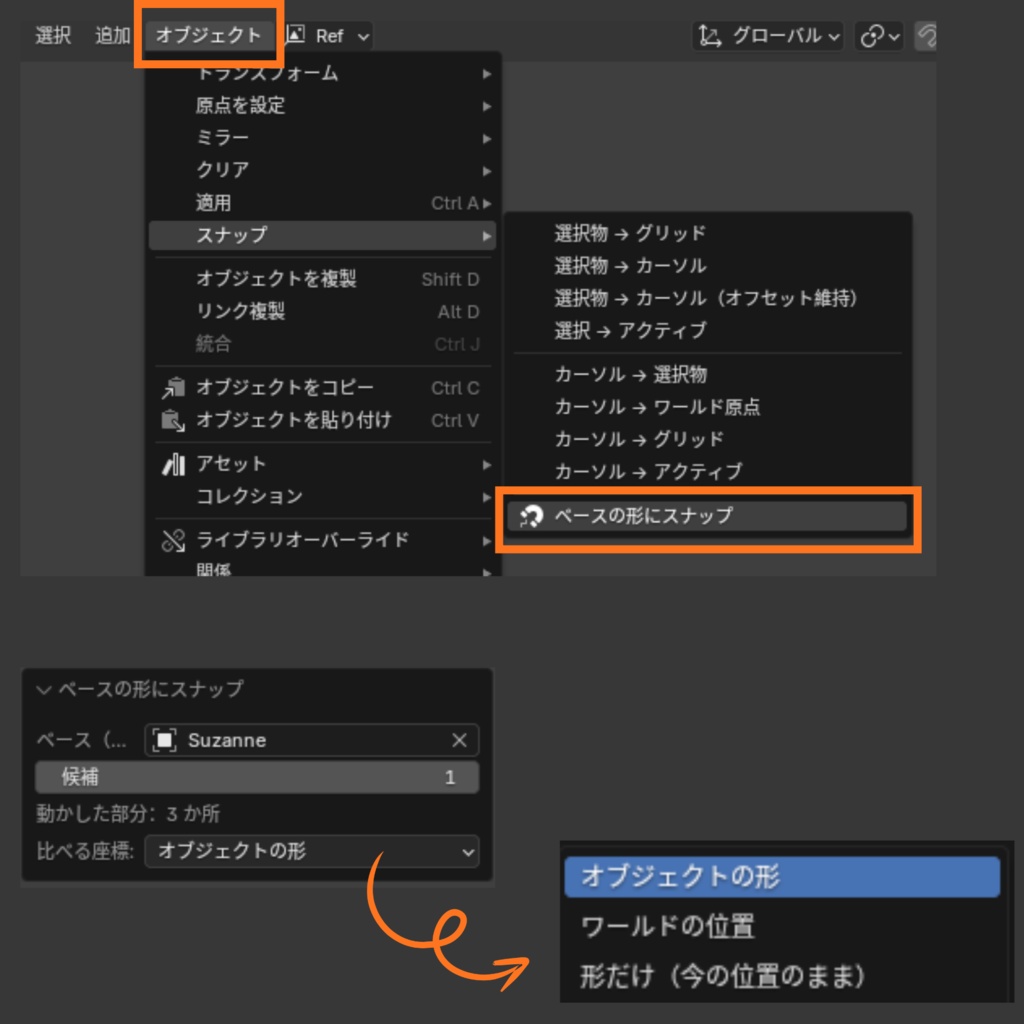This screenshot has width=1024, height=1024.
Task: Expand the コレクション submenu
Action: pyautogui.click(x=323, y=497)
